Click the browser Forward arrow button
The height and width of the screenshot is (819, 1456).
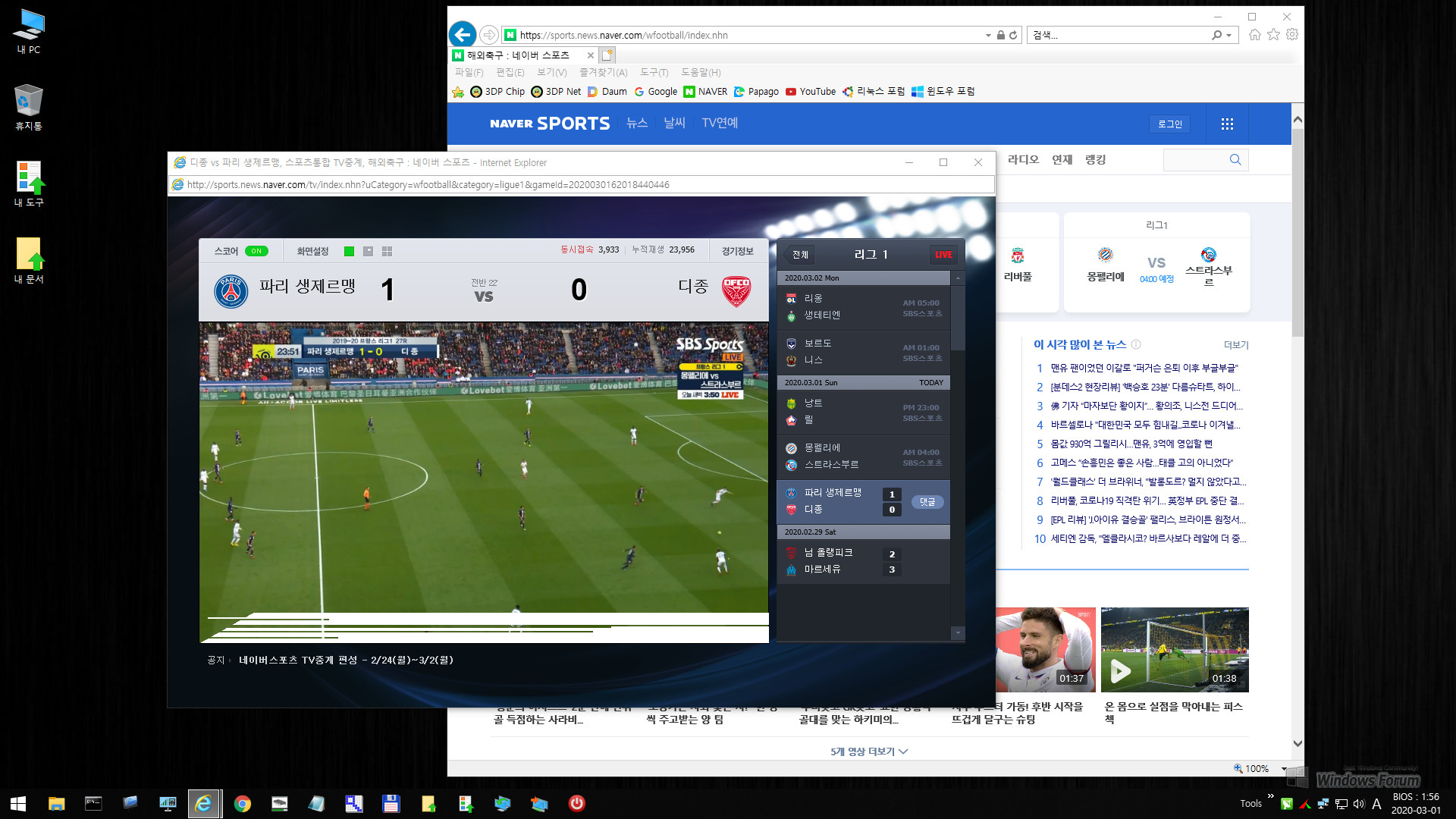coord(489,35)
